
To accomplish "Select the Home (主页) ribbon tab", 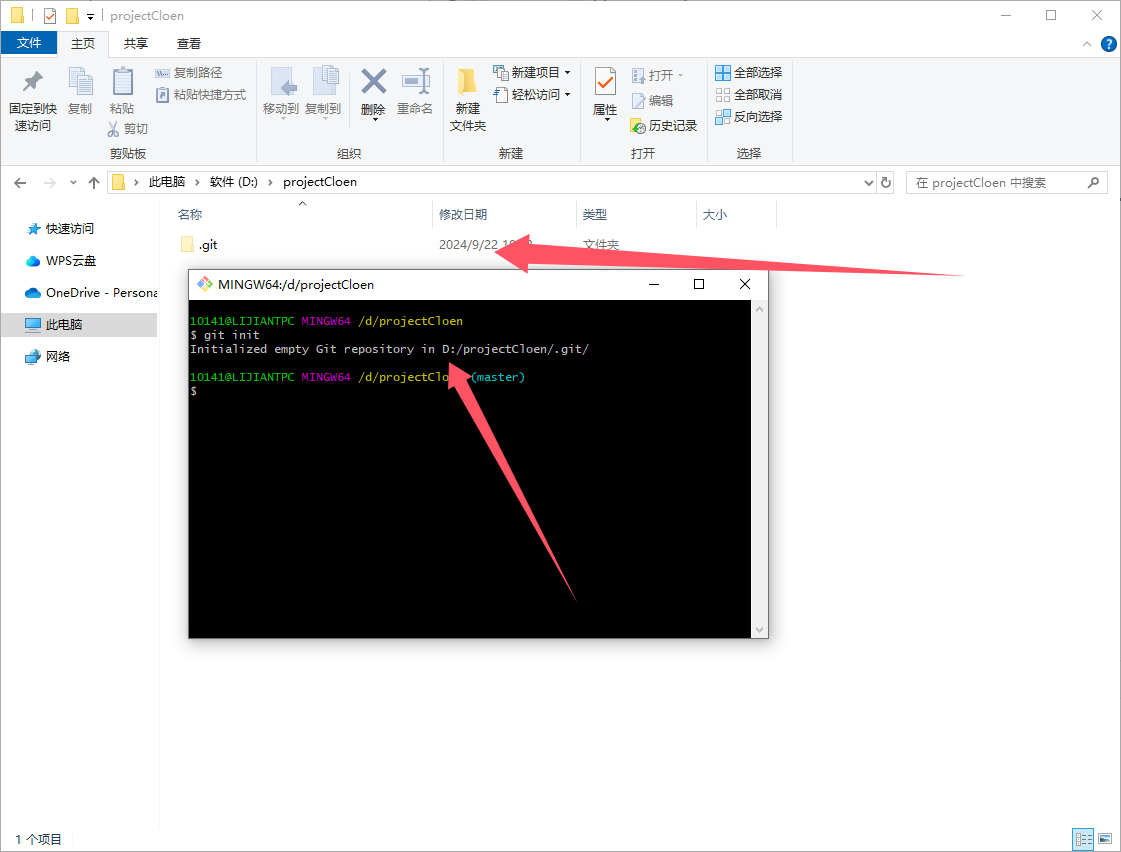I will pyautogui.click(x=83, y=44).
